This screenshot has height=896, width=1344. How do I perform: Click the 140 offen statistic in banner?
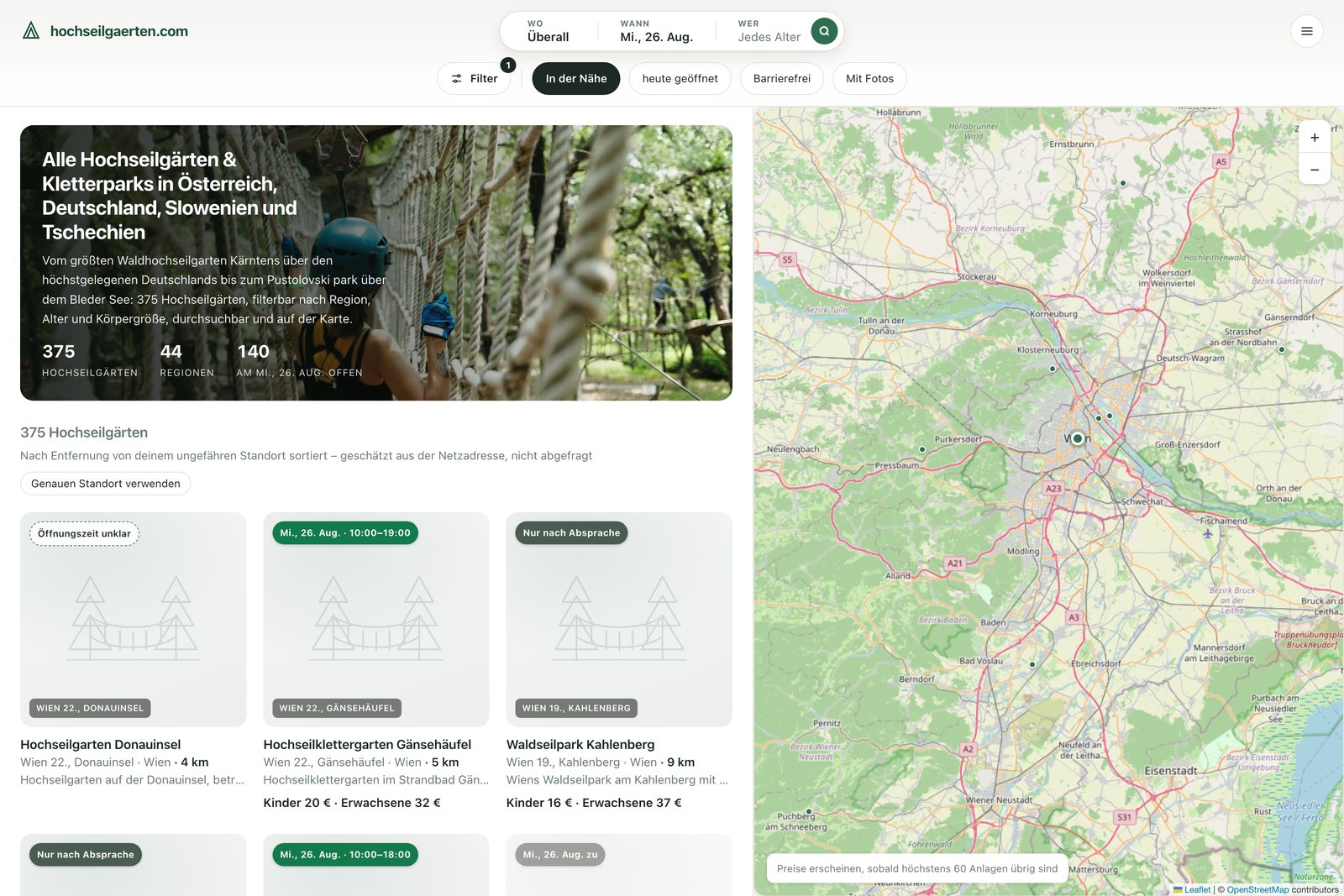pyautogui.click(x=299, y=360)
